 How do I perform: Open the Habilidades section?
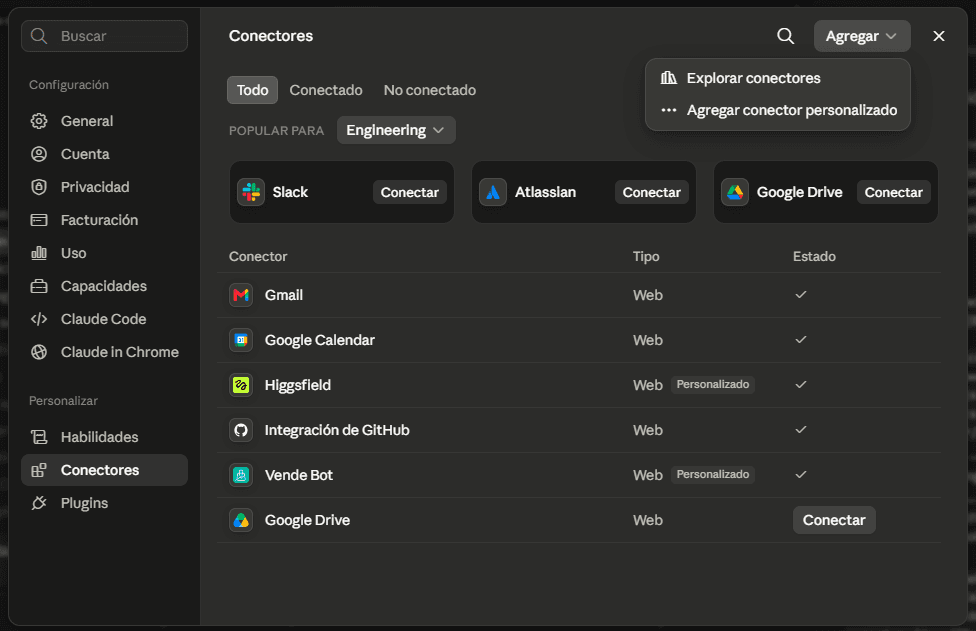pyautogui.click(x=105, y=437)
